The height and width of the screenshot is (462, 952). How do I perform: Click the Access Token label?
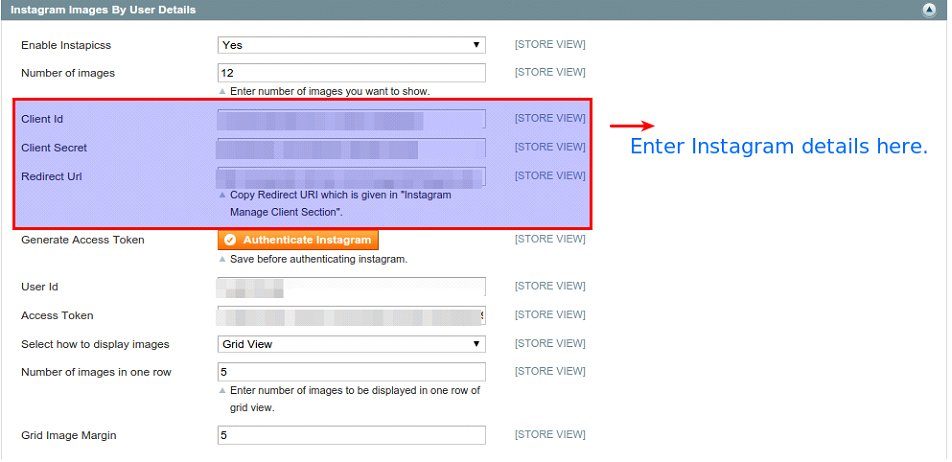(57, 316)
